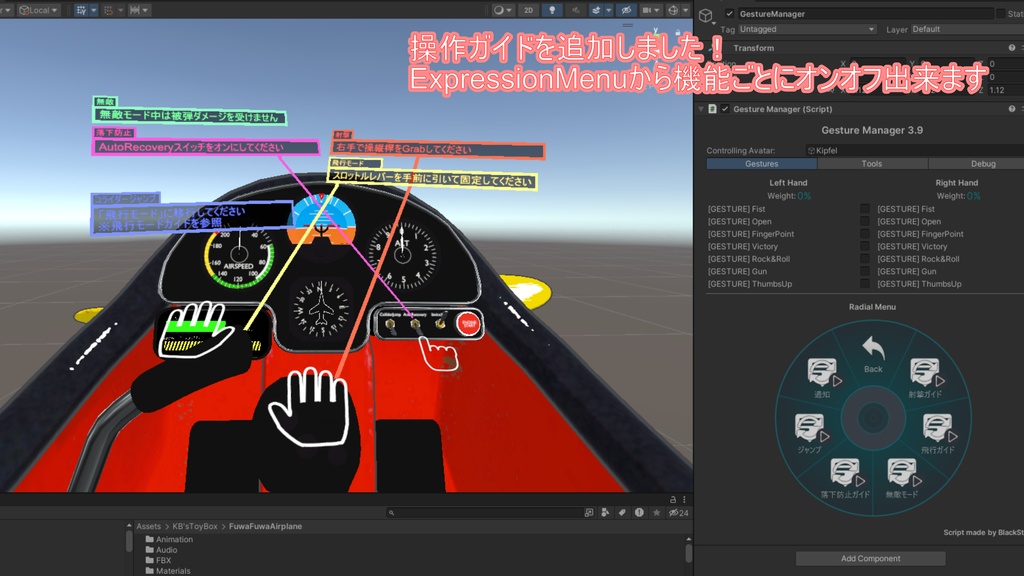Select 落下防止ガイド item in Radial Menu
The width and height of the screenshot is (1024, 576).
846,478
